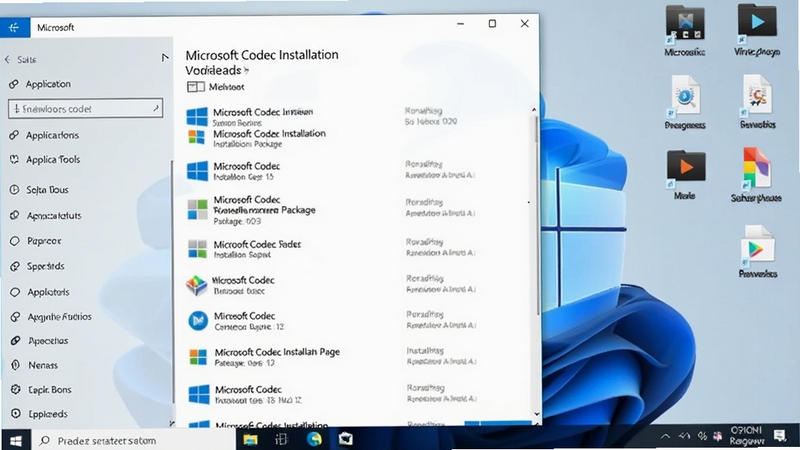Click the icon beside Agqnlte Audios
Viewport: 800px width, 450px height.
click(15, 317)
